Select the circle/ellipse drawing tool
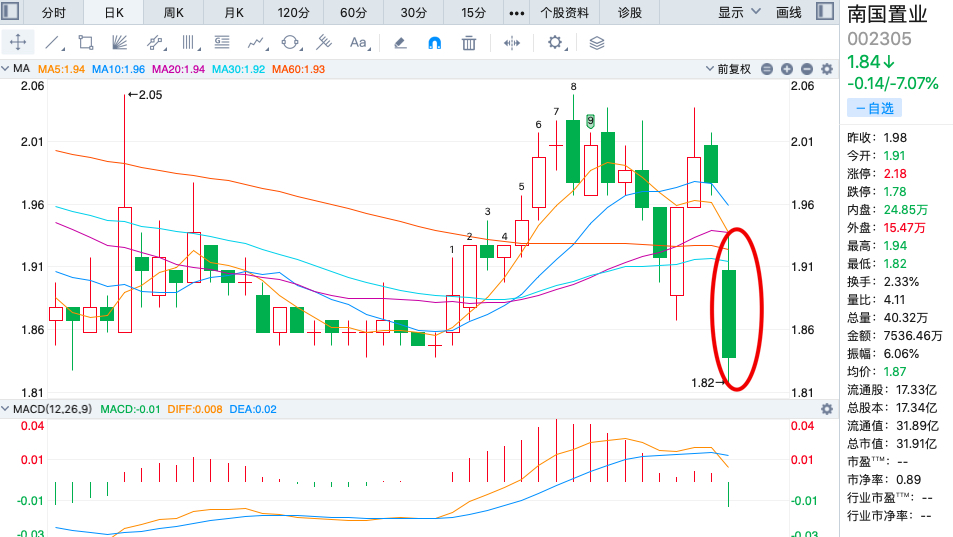 tap(291, 43)
